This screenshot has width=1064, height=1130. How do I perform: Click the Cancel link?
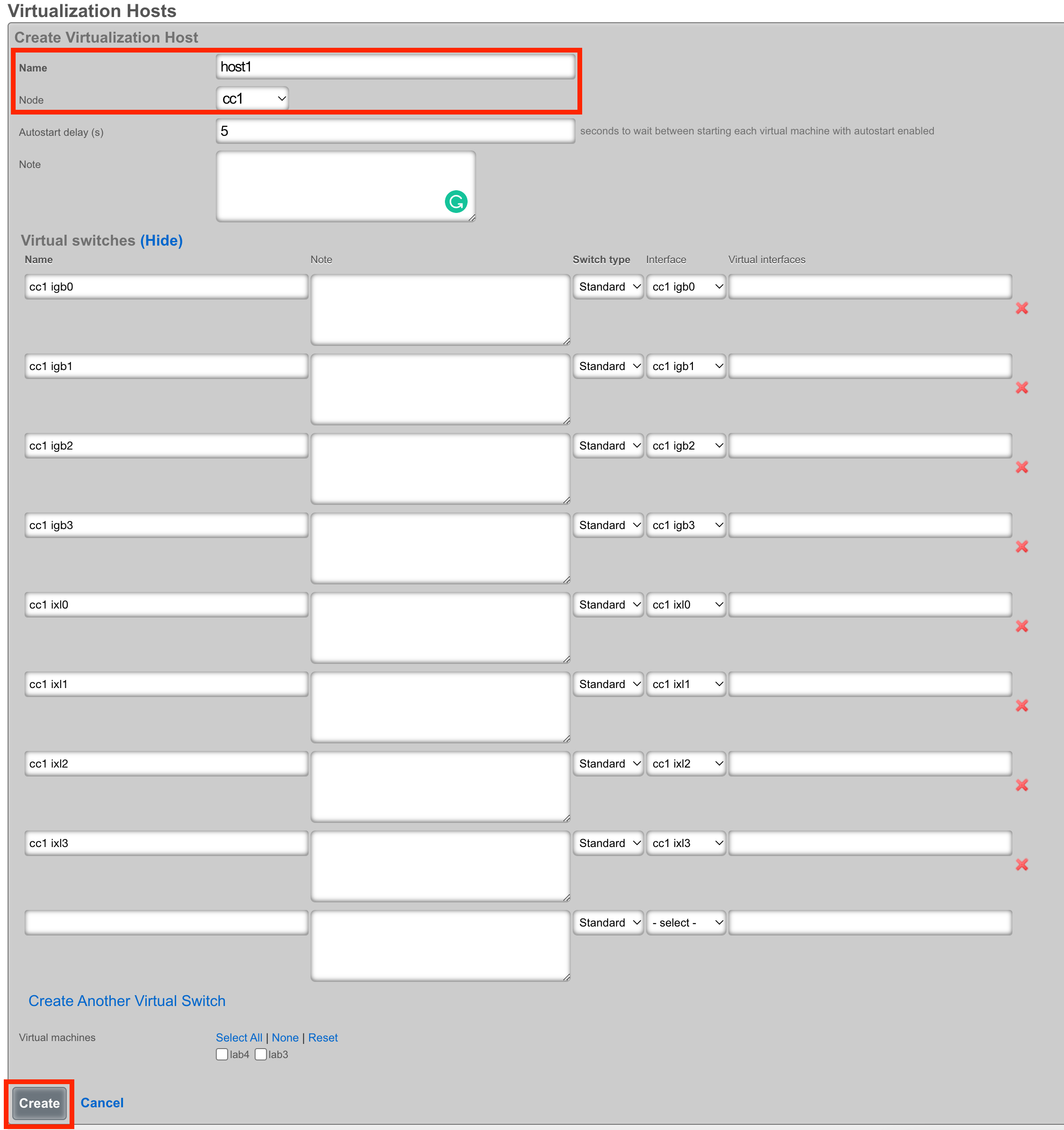coord(102,1104)
